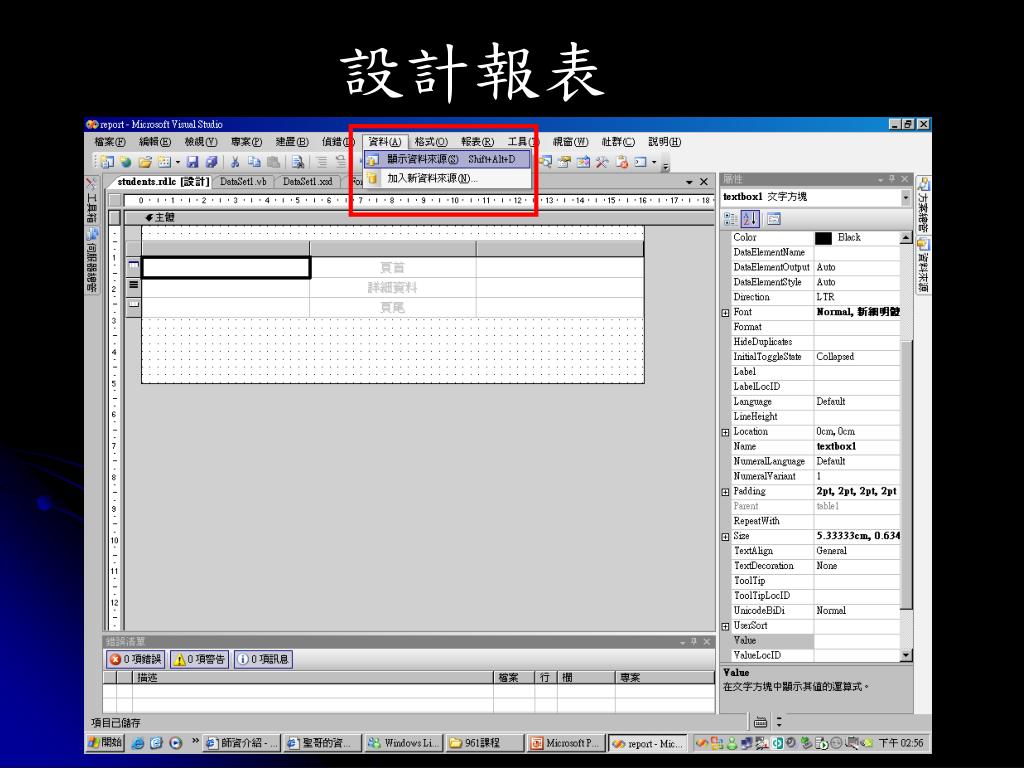Open the active files dropdown arrow next to tabs
Screen dimensions: 1024x768
pyautogui.click(x=689, y=182)
